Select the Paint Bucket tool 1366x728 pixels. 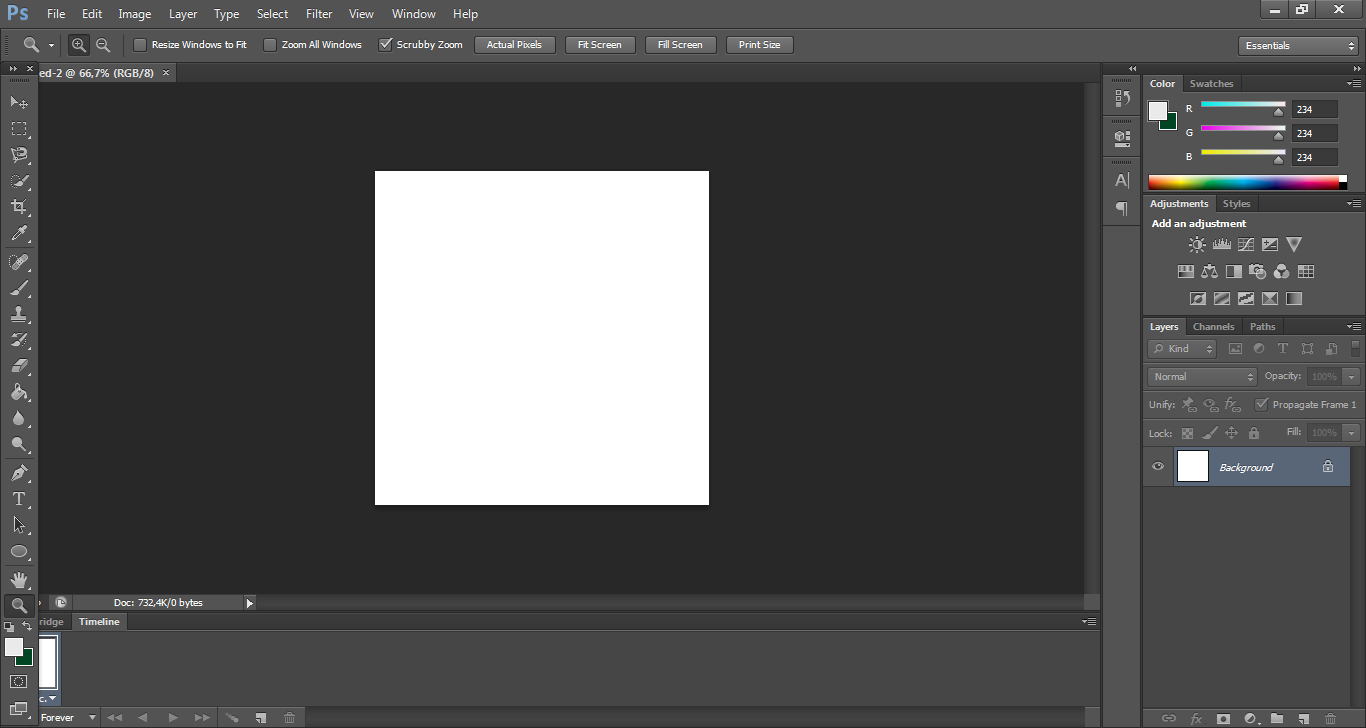[19, 392]
